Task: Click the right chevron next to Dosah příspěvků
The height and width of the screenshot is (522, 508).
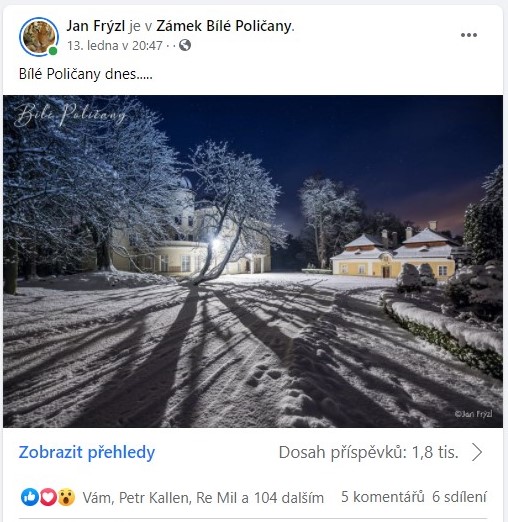Action: [477, 453]
